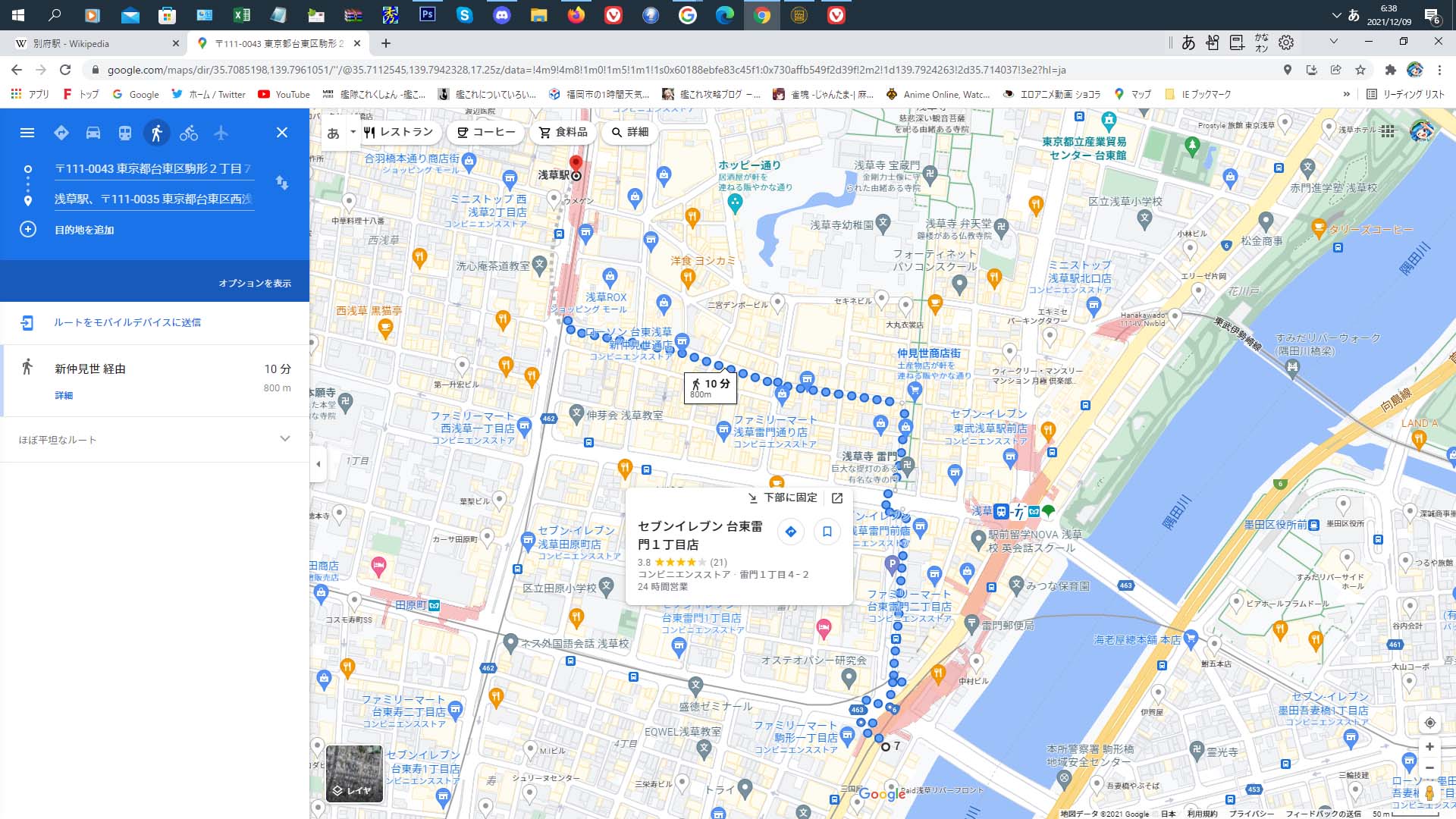The width and height of the screenshot is (1456, 819).
Task: Open the Chrome three-dot menu
Action: point(1439,70)
